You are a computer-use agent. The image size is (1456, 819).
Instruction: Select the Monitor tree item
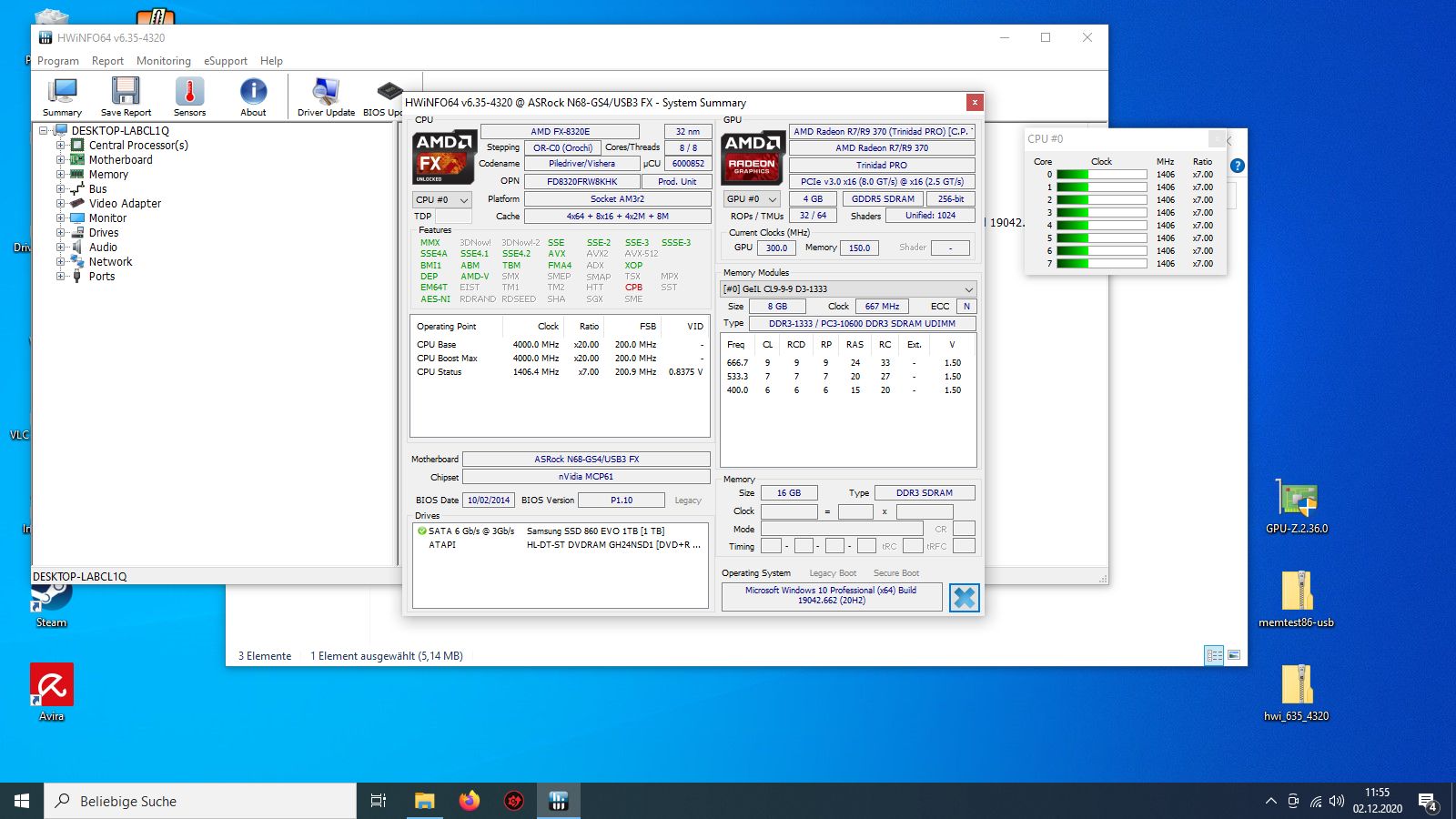click(107, 218)
